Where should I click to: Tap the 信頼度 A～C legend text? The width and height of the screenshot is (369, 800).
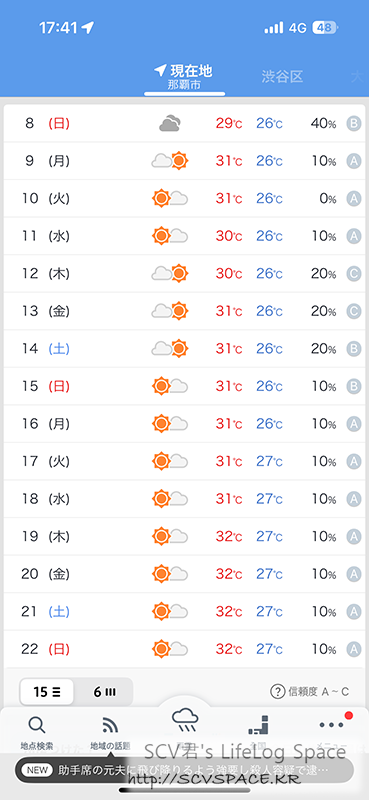click(318, 692)
